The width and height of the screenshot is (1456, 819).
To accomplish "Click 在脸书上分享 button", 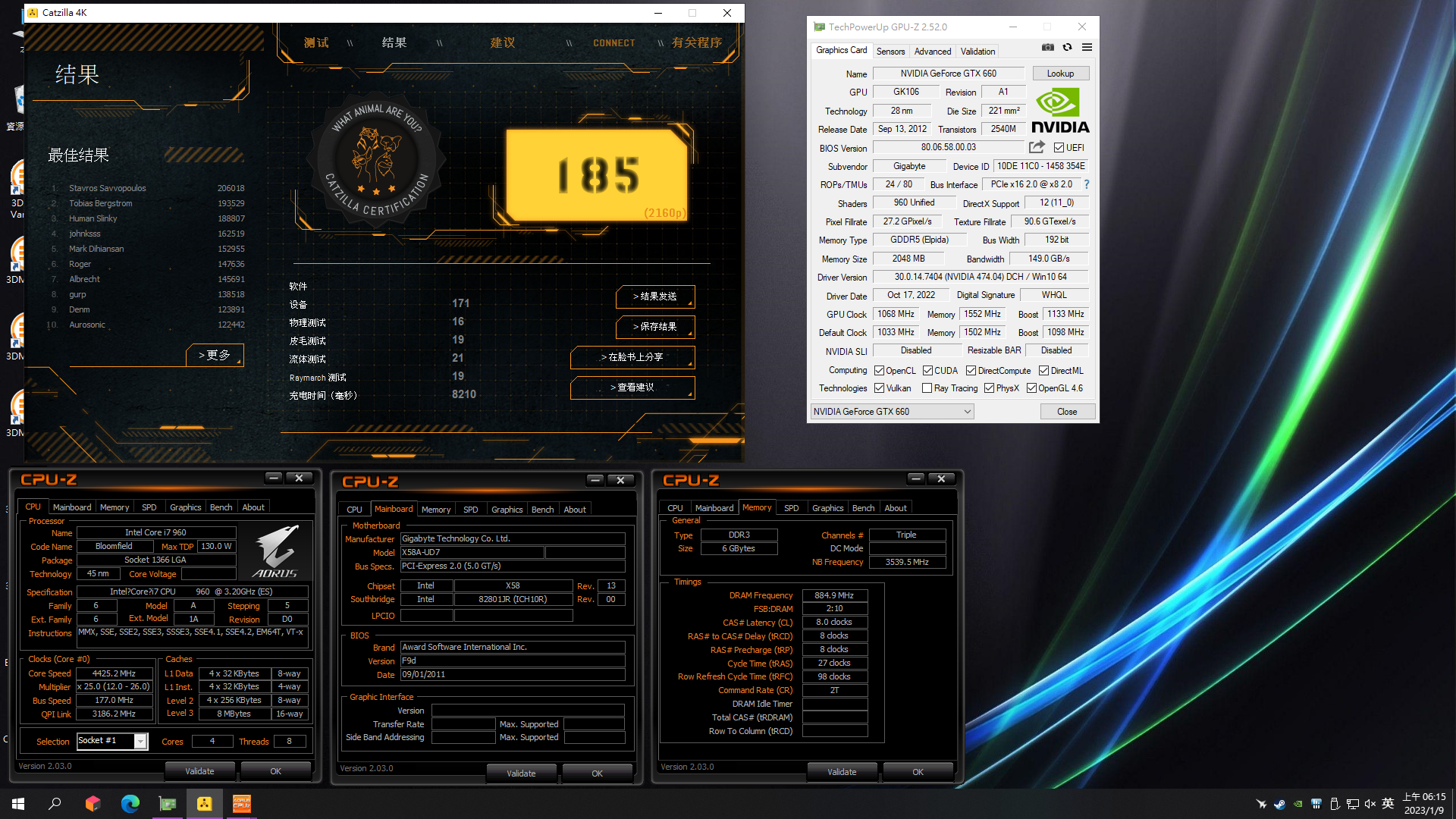I will tap(632, 357).
